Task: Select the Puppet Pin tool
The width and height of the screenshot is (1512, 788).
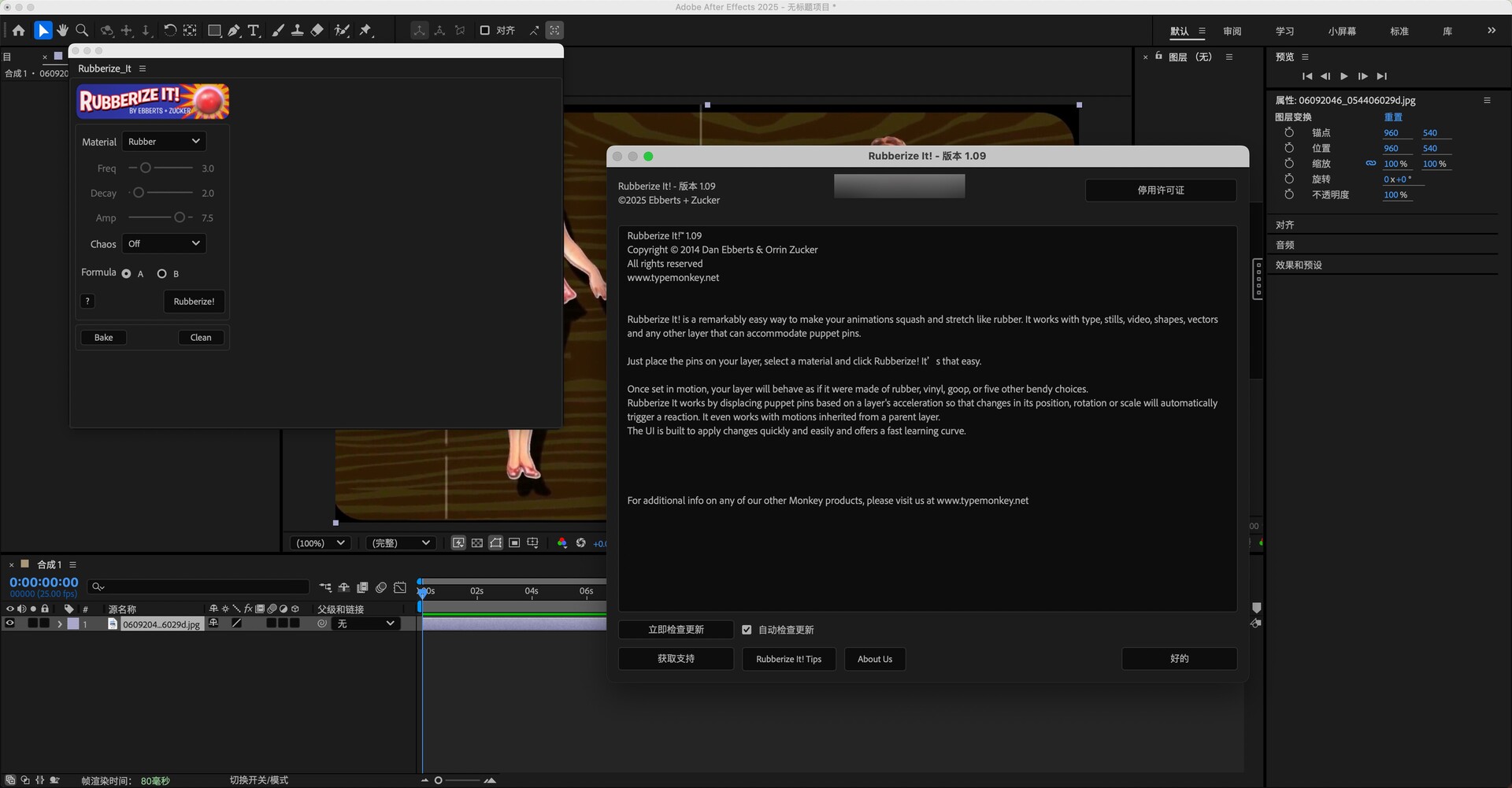Action: tap(365, 31)
